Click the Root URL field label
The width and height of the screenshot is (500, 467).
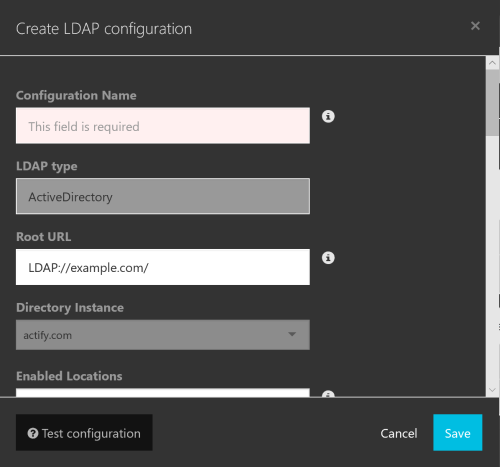click(x=44, y=237)
